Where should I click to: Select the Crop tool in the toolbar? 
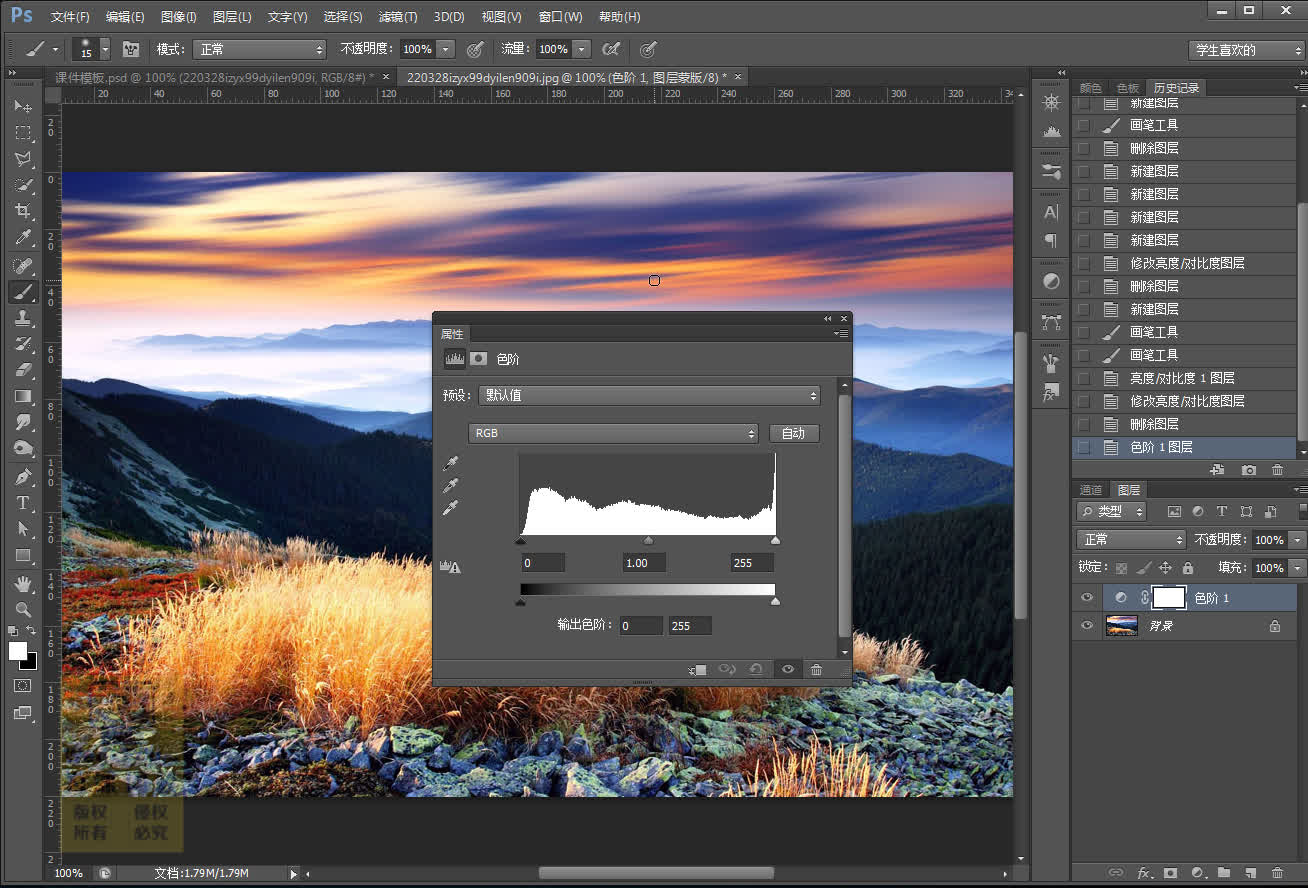click(23, 211)
